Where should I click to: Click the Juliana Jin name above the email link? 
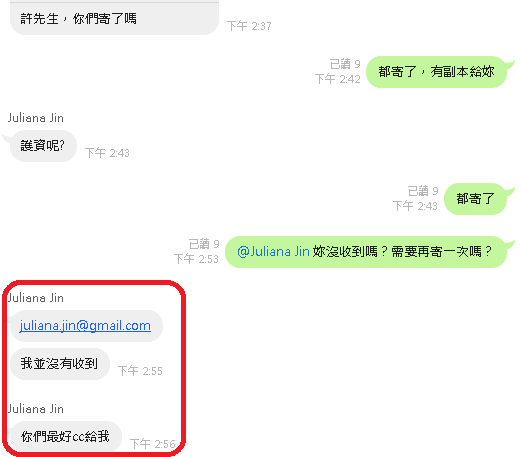click(x=35, y=298)
